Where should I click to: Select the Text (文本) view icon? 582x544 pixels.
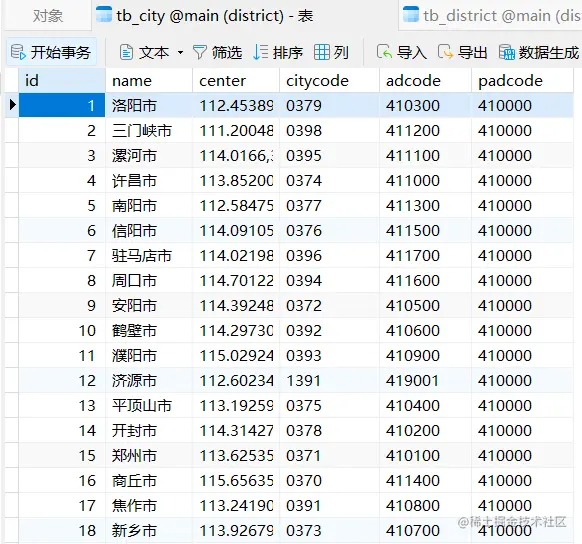point(126,52)
